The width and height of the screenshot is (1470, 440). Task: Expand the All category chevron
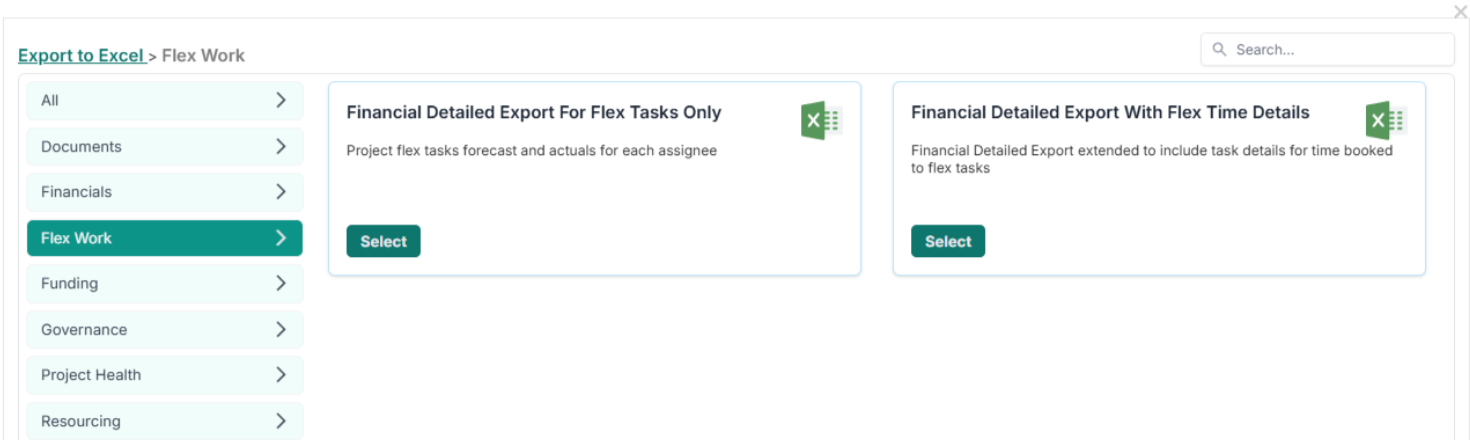point(281,100)
